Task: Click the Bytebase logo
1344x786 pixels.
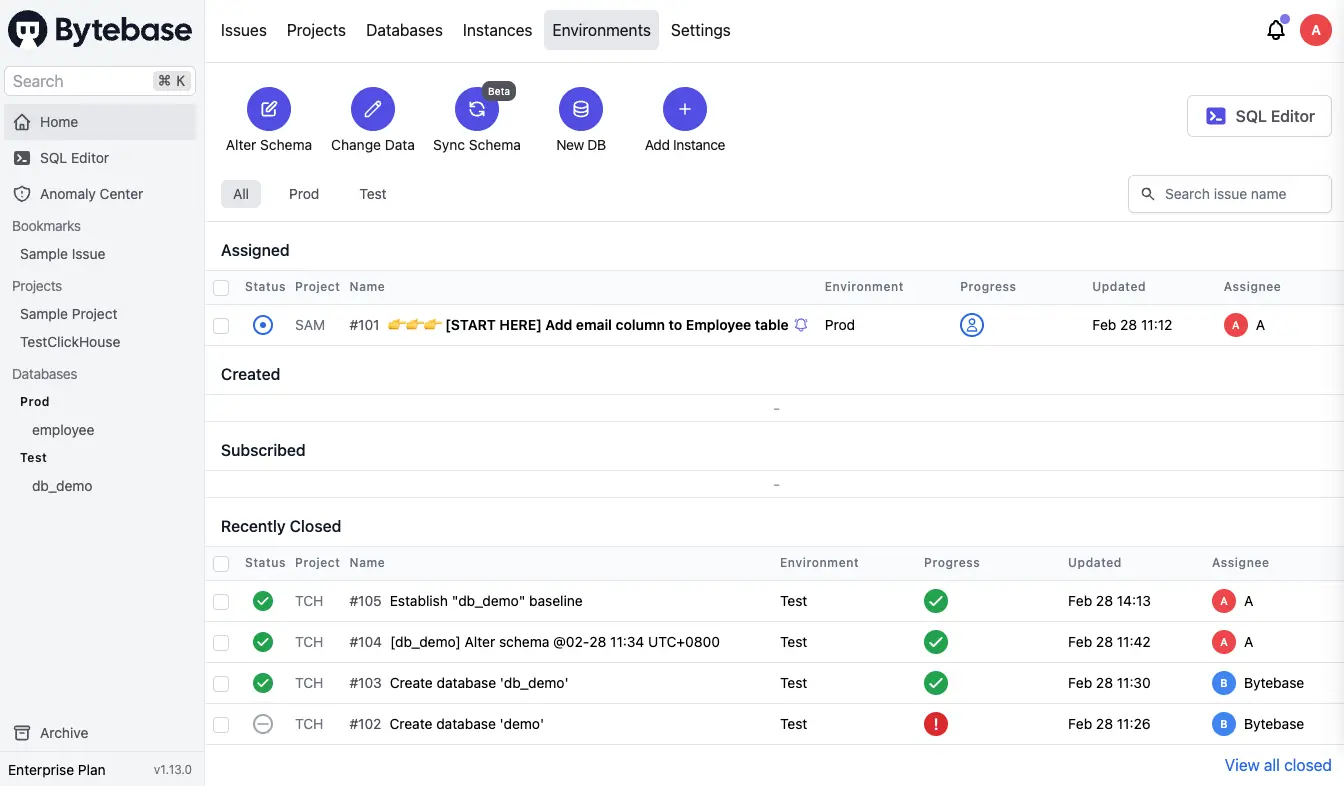Action: [x=100, y=30]
